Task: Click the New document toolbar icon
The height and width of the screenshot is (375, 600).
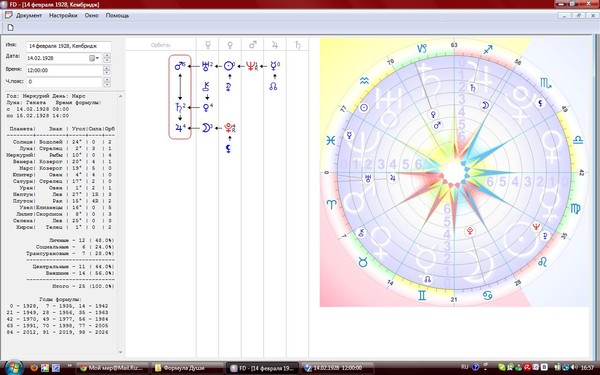Action: [x=10, y=28]
